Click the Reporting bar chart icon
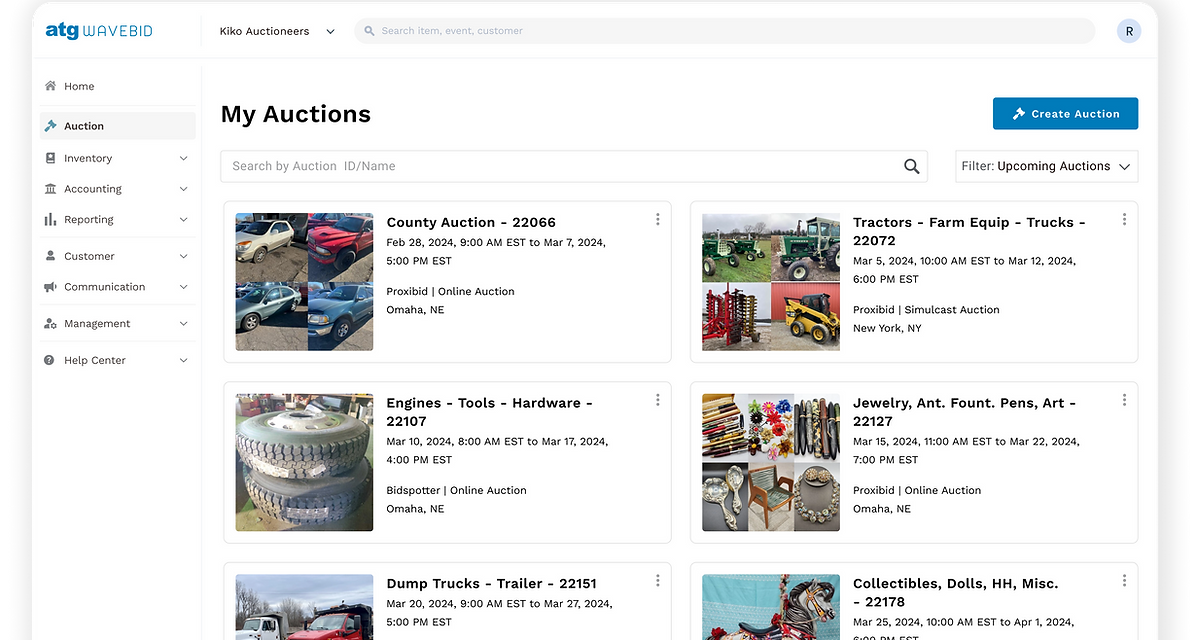1197x640 pixels. pyautogui.click(x=50, y=219)
